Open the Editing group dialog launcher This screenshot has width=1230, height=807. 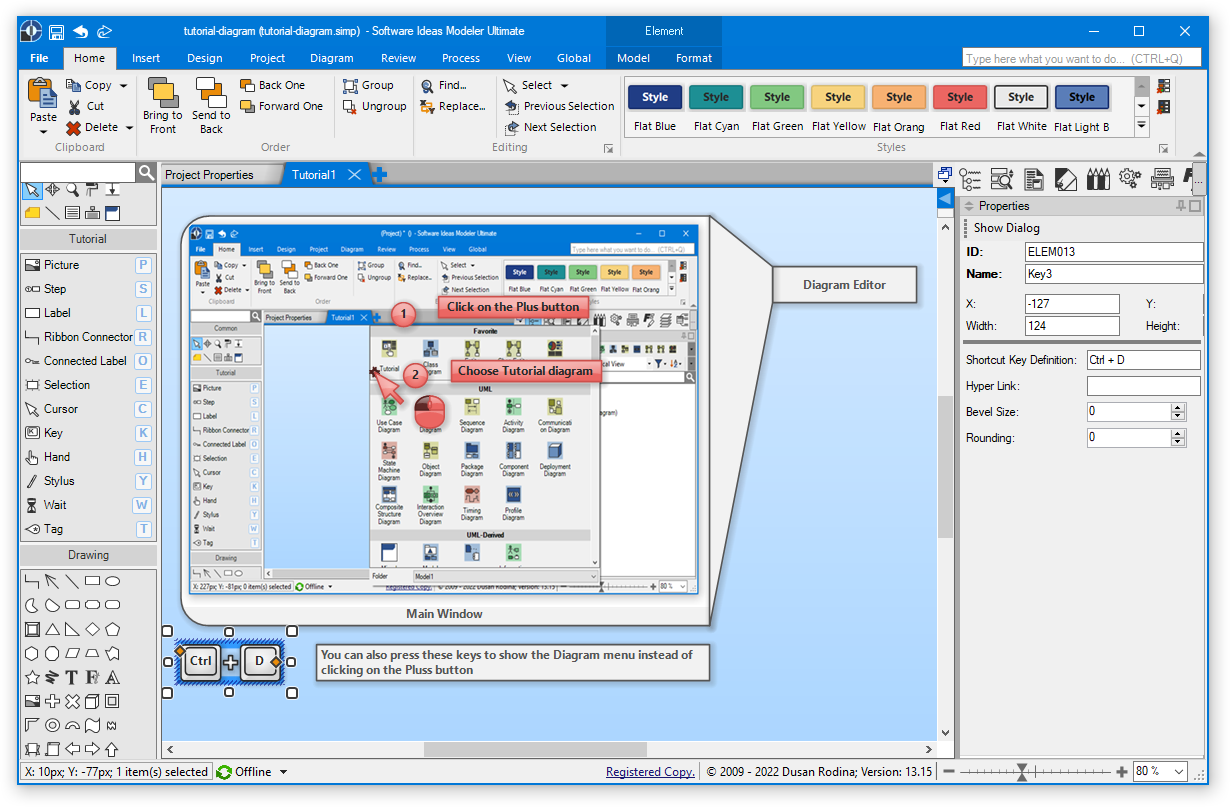pos(608,148)
